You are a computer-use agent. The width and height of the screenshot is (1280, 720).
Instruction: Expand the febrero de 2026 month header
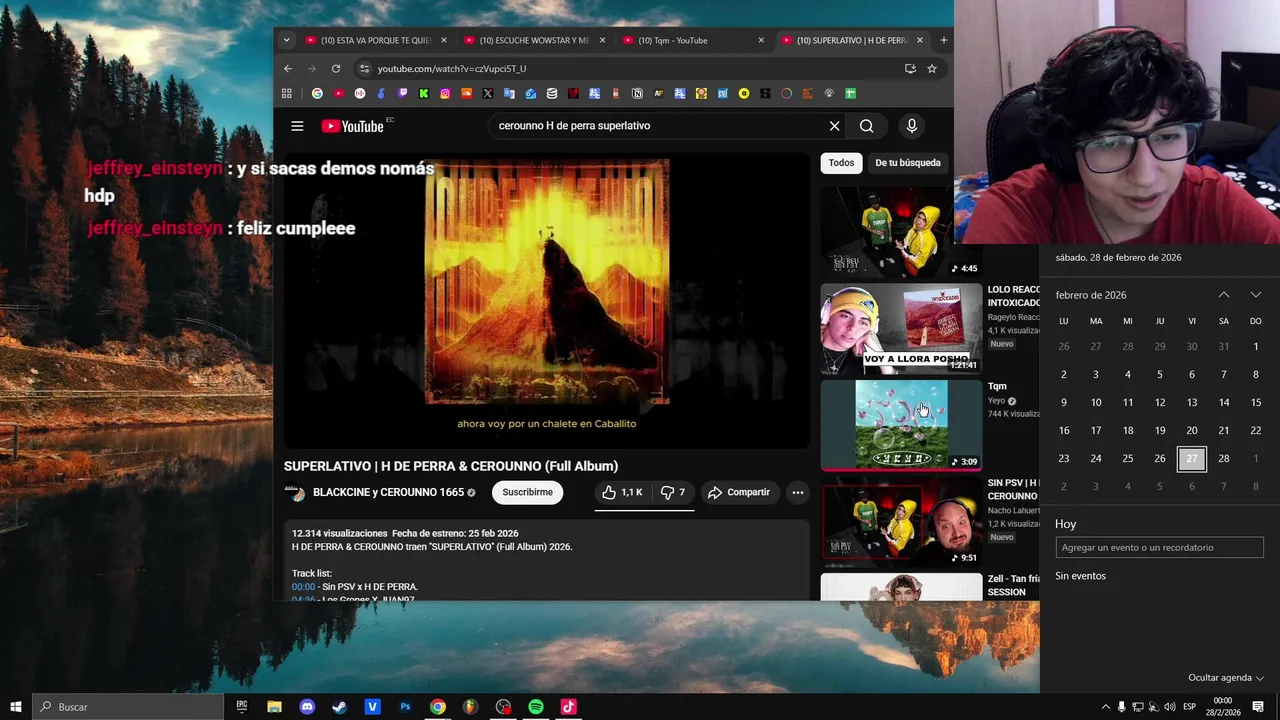coord(1091,295)
